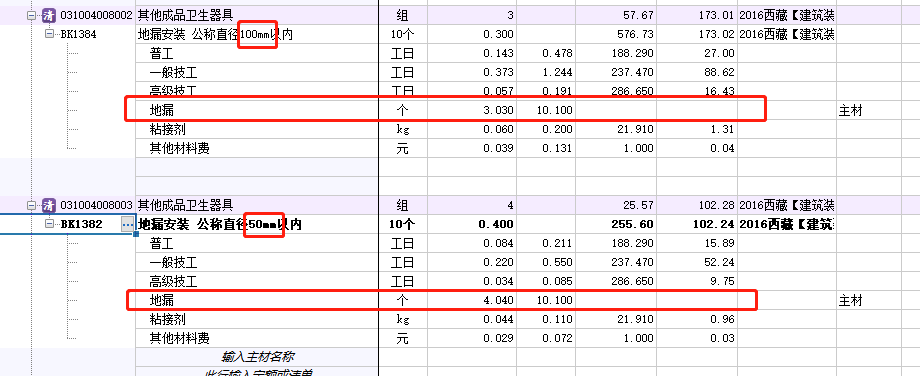Click total 173.01 cell
920x376 pixels.
tap(696, 15)
